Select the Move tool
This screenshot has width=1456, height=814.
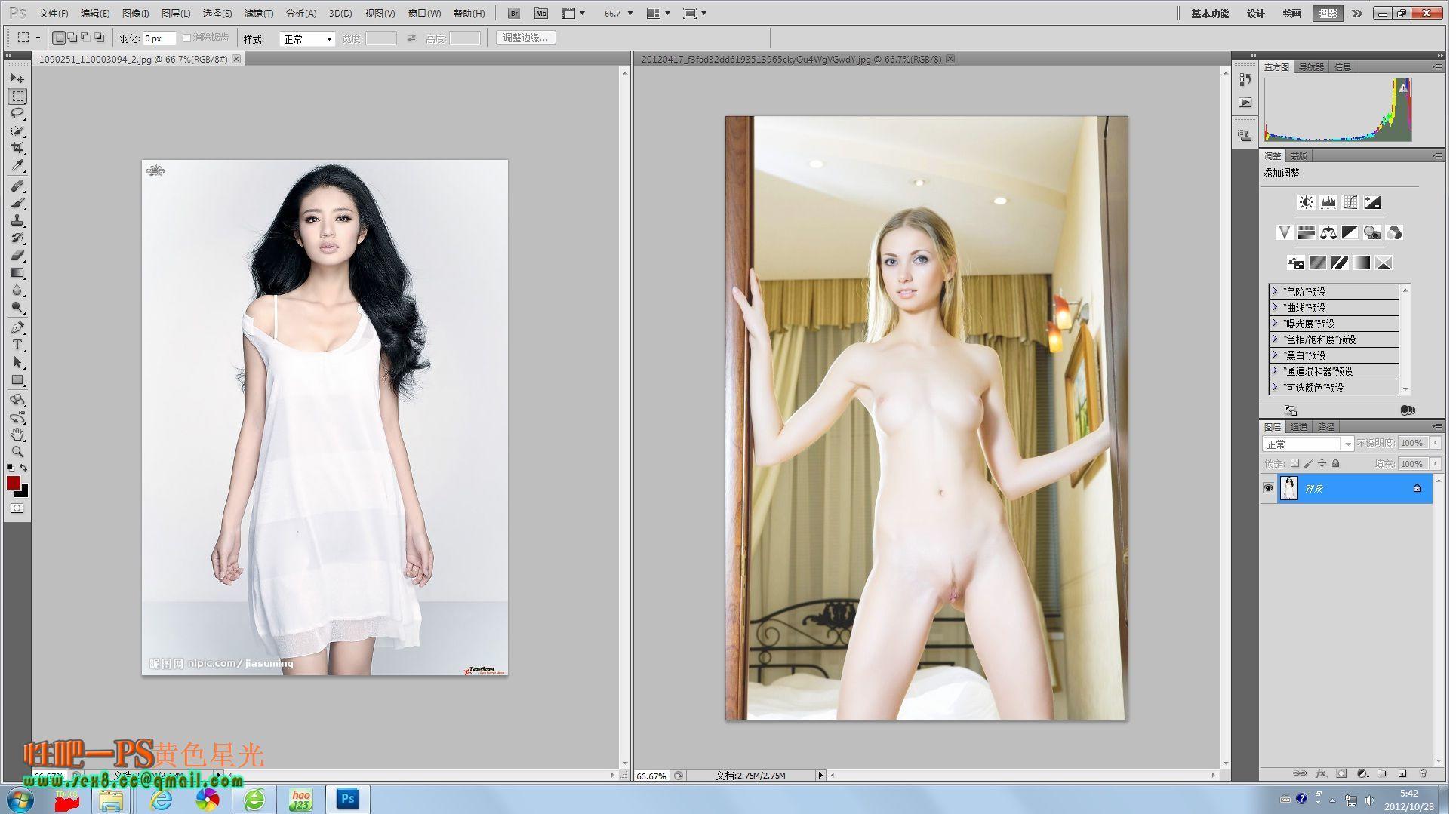[x=17, y=78]
